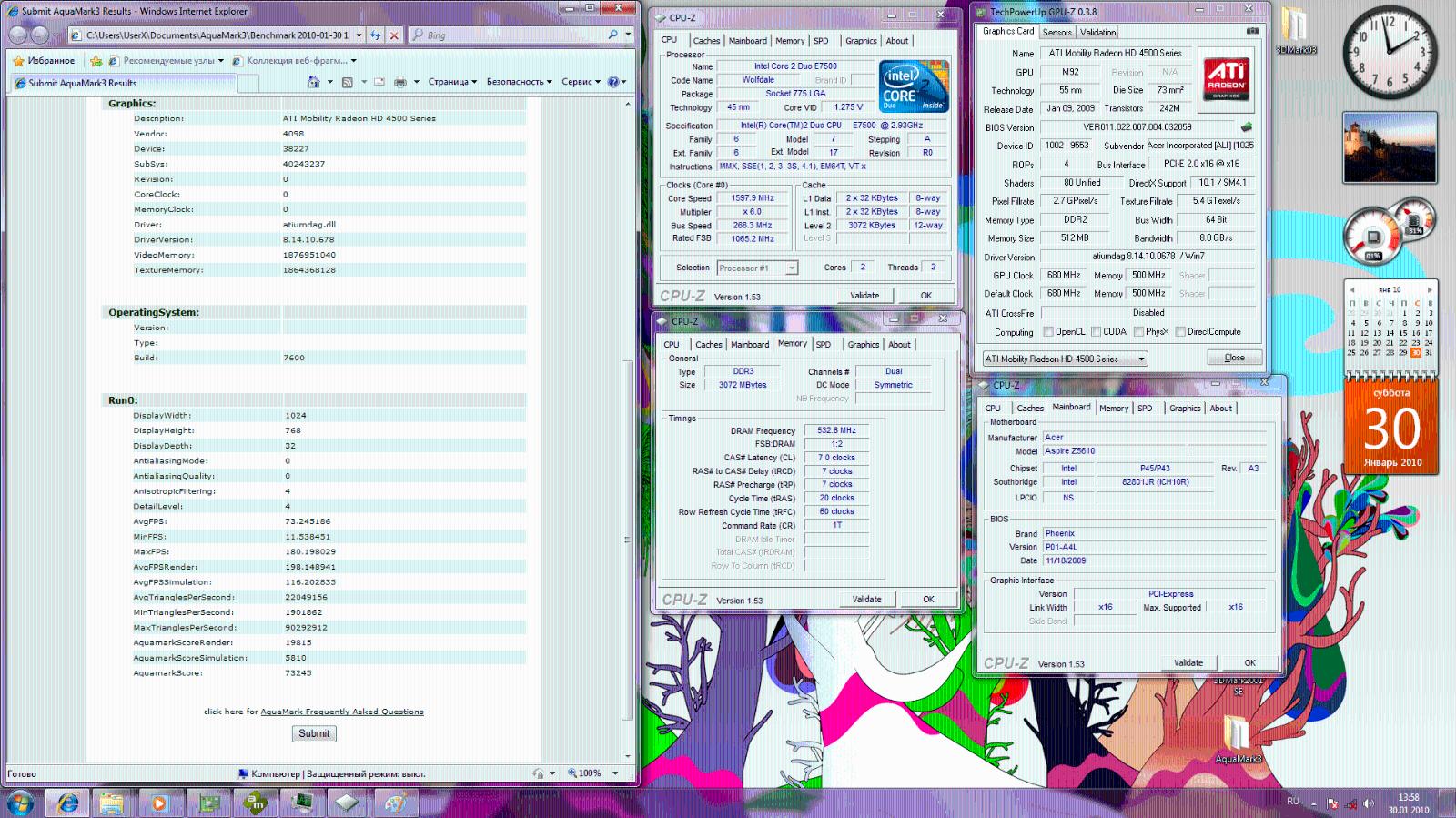This screenshot has height=818, width=1456.
Task: Click the address bar Refresh icon
Action: point(376,35)
